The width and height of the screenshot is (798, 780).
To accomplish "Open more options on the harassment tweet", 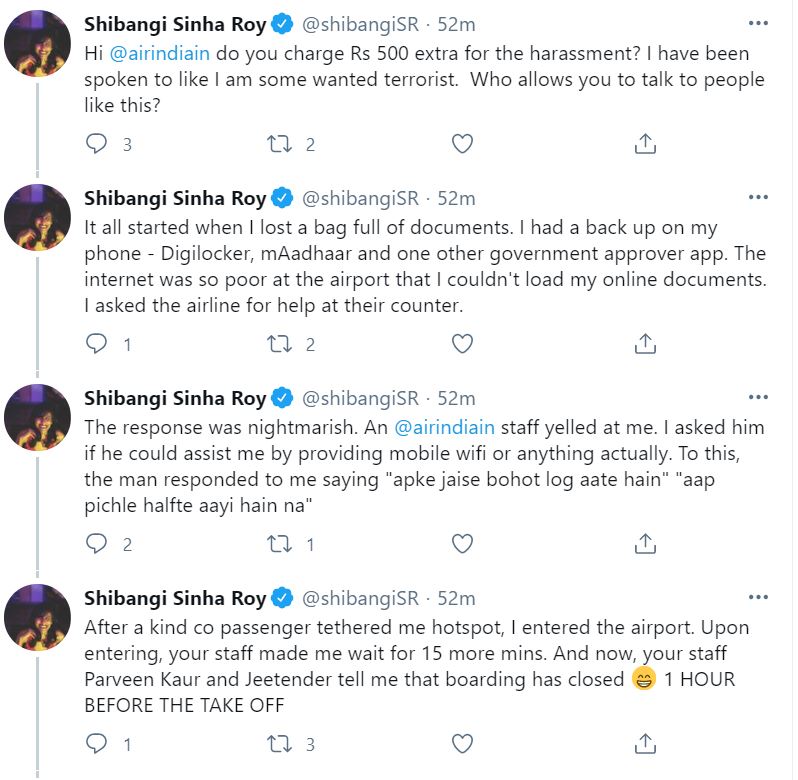I will pos(760,23).
